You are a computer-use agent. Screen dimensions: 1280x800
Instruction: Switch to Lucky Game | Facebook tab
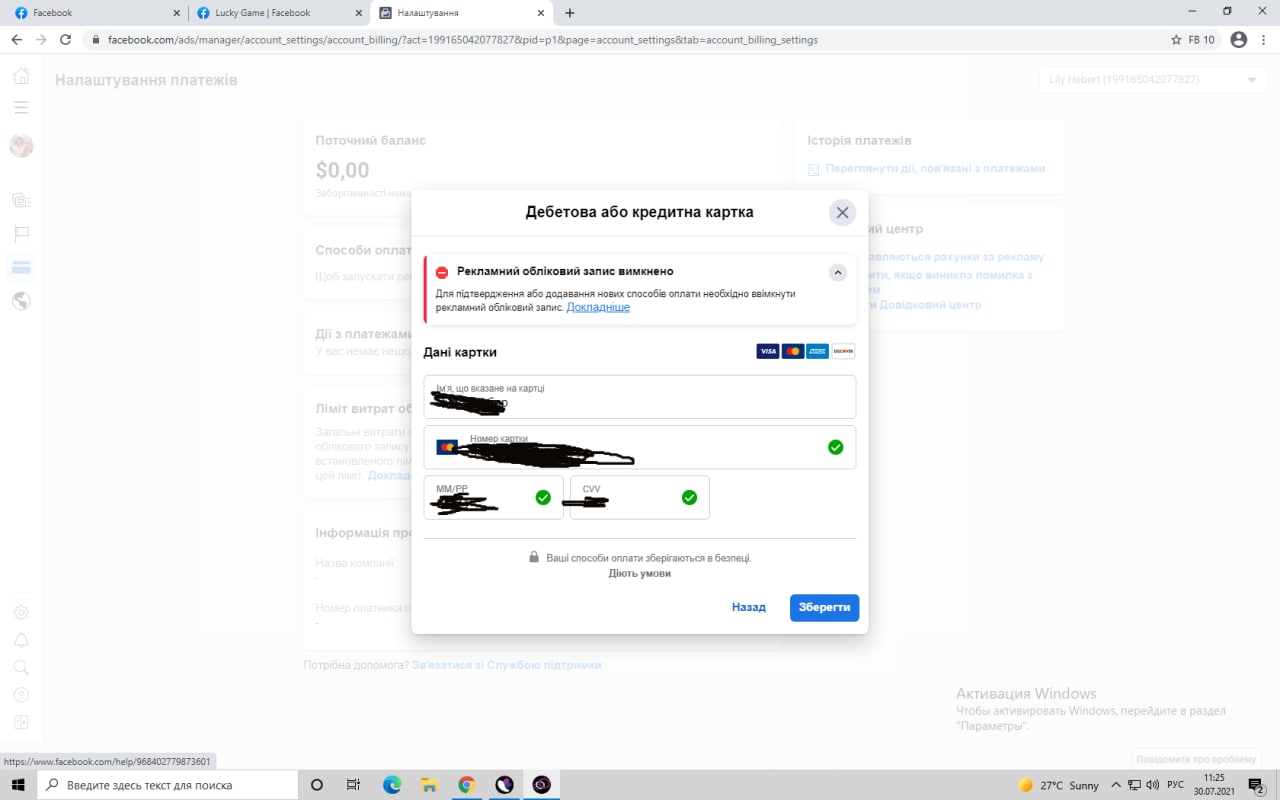280,13
